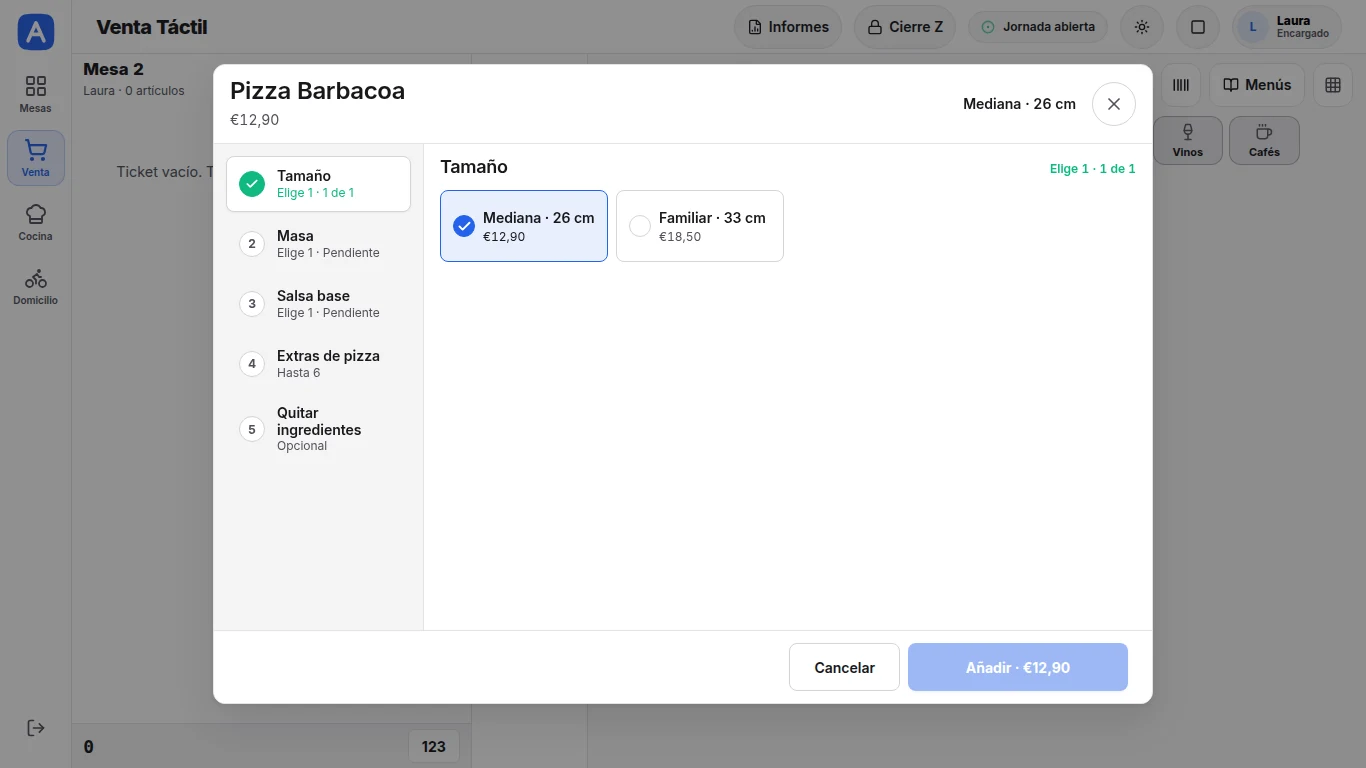1366x768 pixels.
Task: Open the barcode scanner
Action: point(1181,85)
